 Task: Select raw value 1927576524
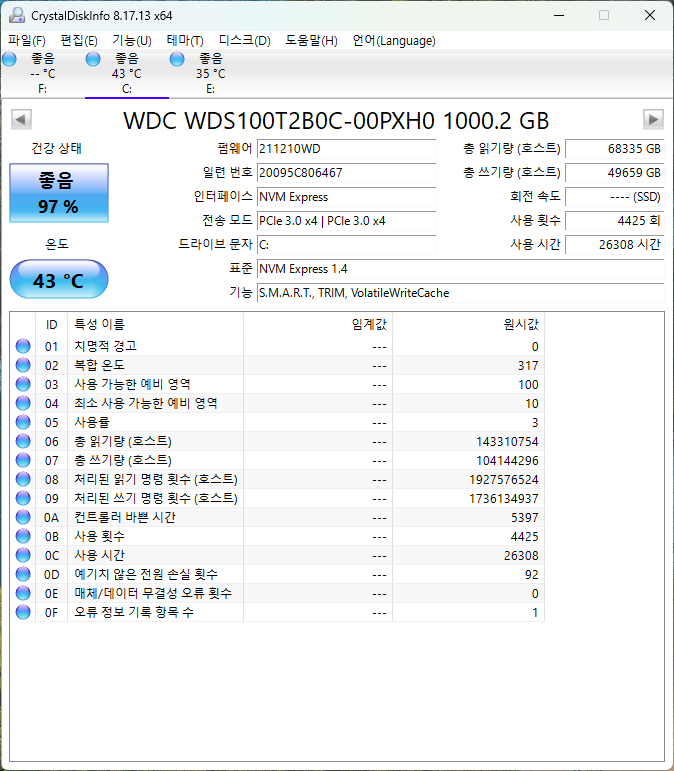click(503, 480)
